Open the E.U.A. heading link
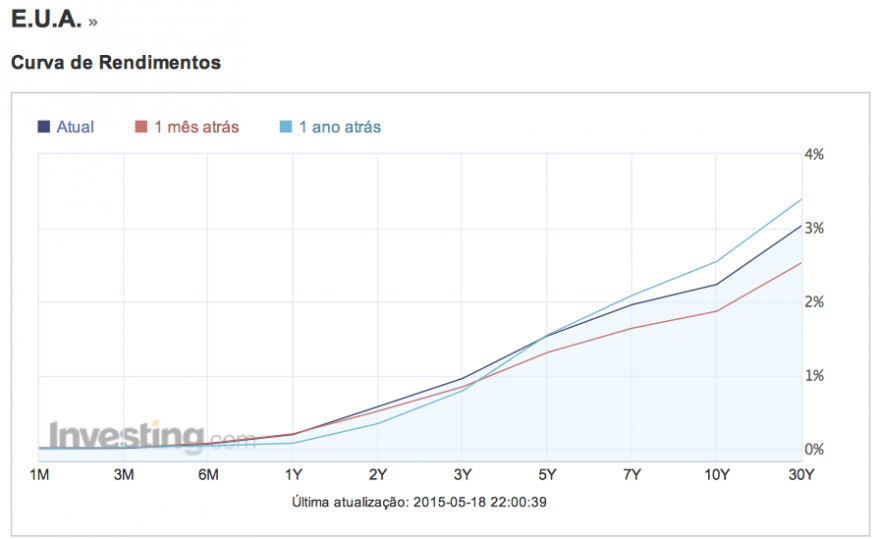 point(45,19)
